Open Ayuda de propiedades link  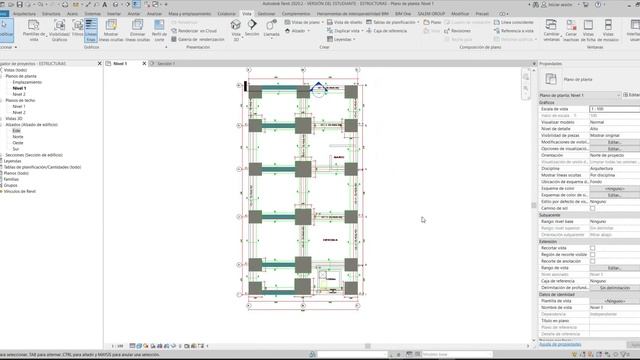(560, 344)
